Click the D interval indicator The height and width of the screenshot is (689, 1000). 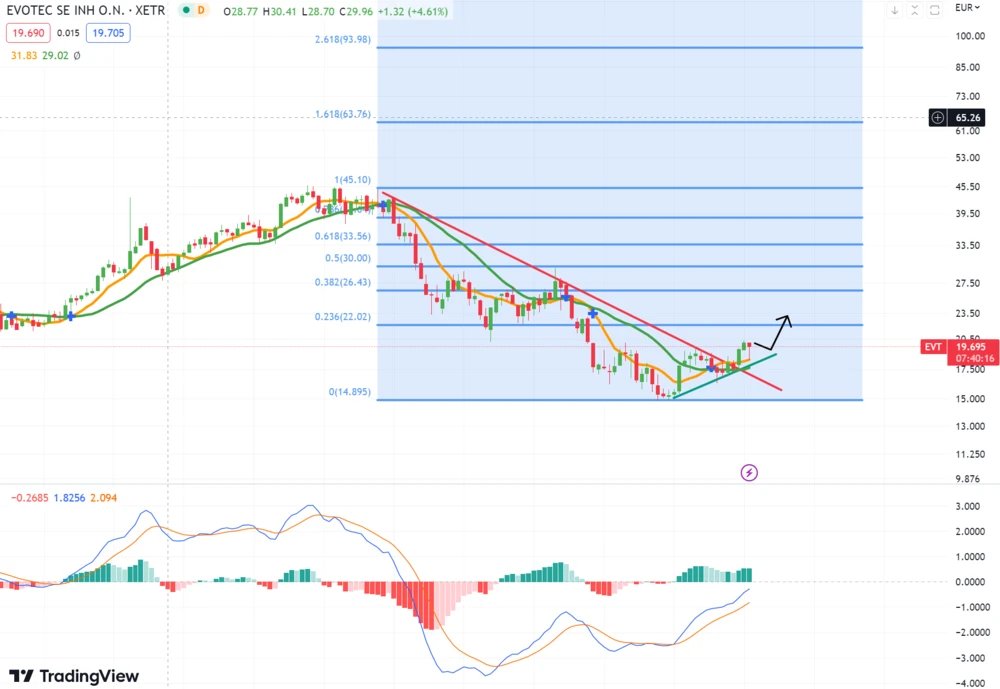201,11
